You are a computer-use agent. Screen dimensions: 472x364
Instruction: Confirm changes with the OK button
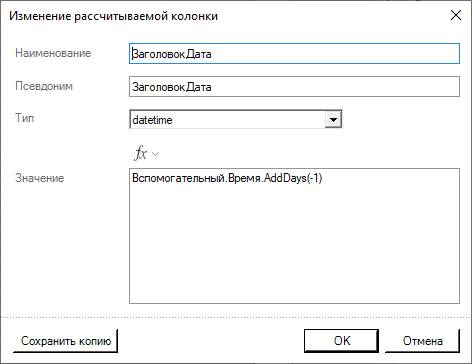click(342, 341)
